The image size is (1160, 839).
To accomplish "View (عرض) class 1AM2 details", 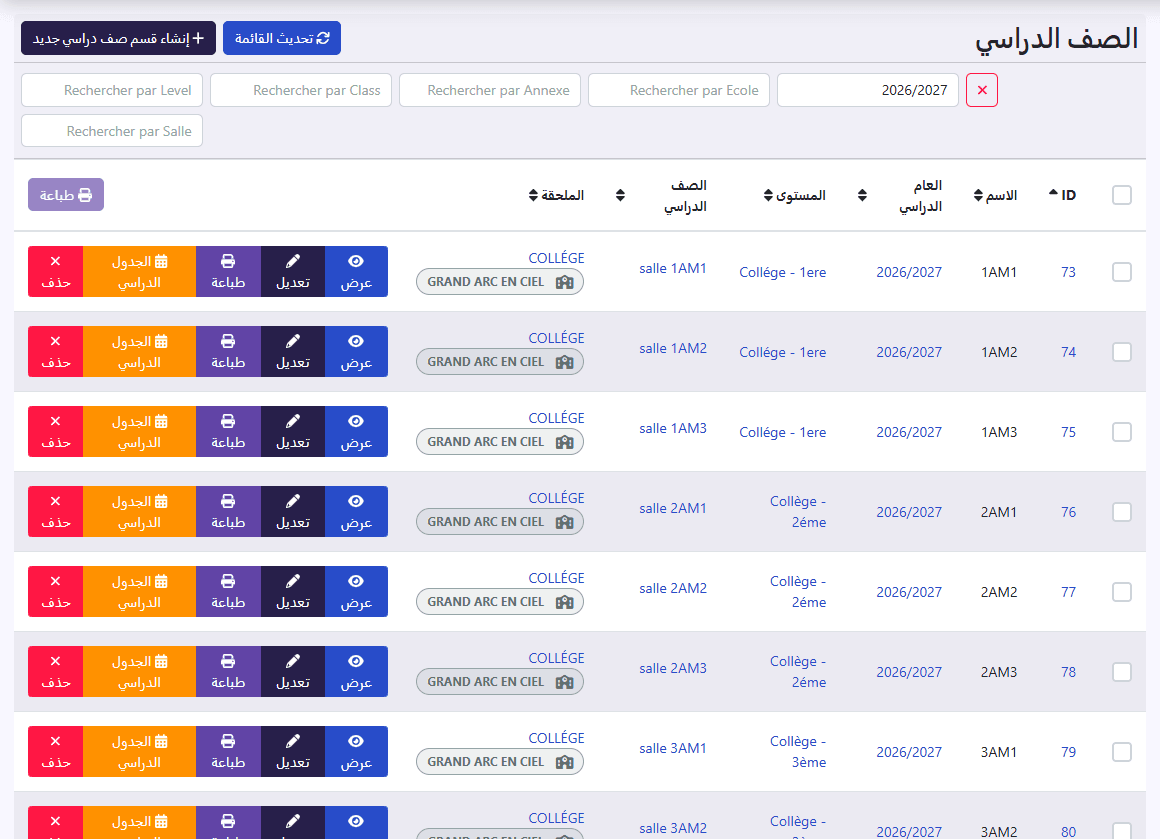I will click(x=356, y=351).
